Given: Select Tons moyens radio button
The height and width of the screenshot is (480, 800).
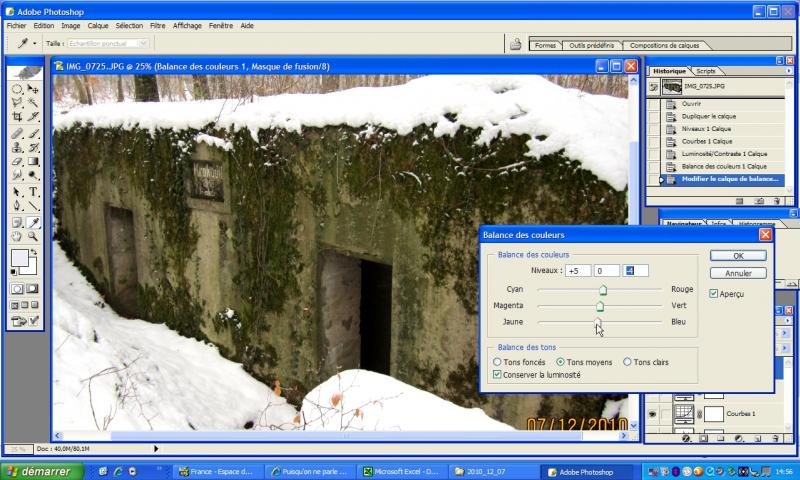Looking at the screenshot, I should [x=560, y=362].
